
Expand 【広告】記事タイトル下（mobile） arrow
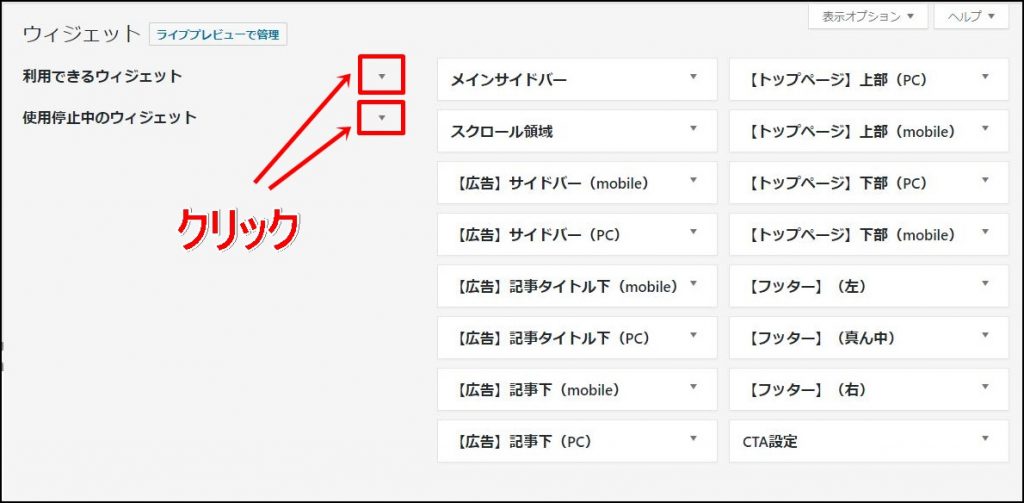(x=694, y=283)
